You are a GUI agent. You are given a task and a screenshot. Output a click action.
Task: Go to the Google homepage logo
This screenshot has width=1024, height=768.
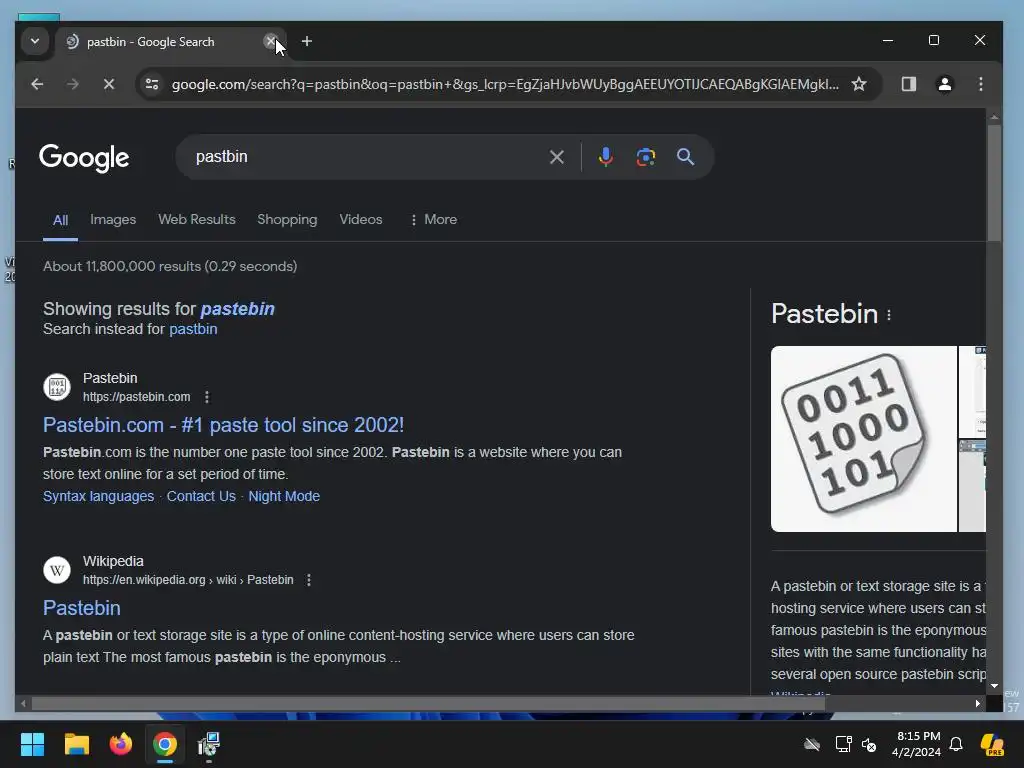click(x=84, y=157)
